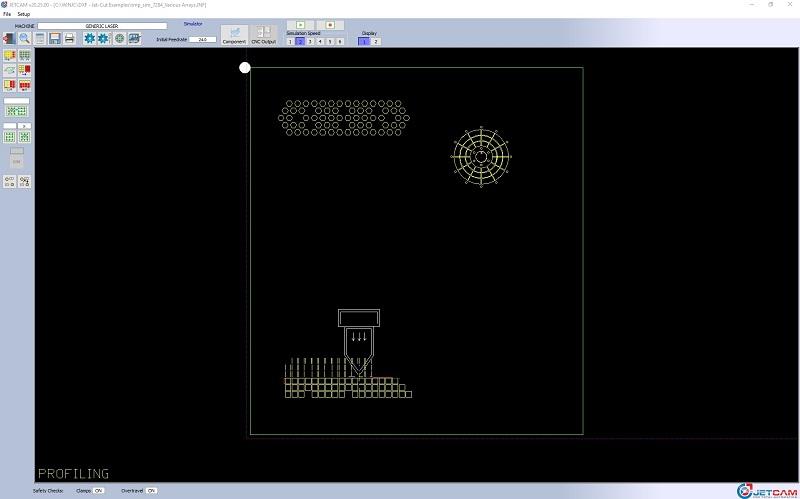The image size is (800, 499).
Task: Start simulation with green play button
Action: (301, 24)
